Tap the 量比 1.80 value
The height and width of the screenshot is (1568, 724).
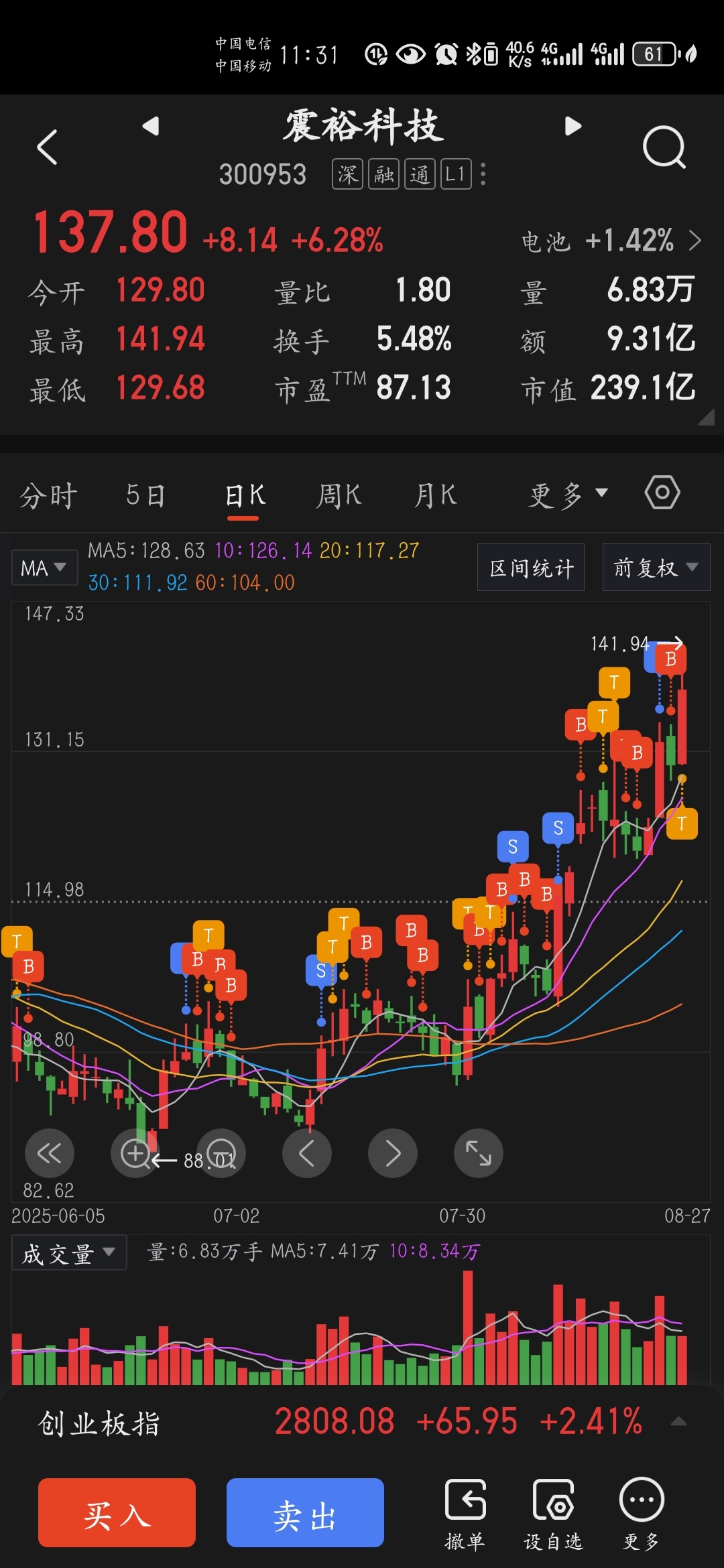click(x=423, y=290)
